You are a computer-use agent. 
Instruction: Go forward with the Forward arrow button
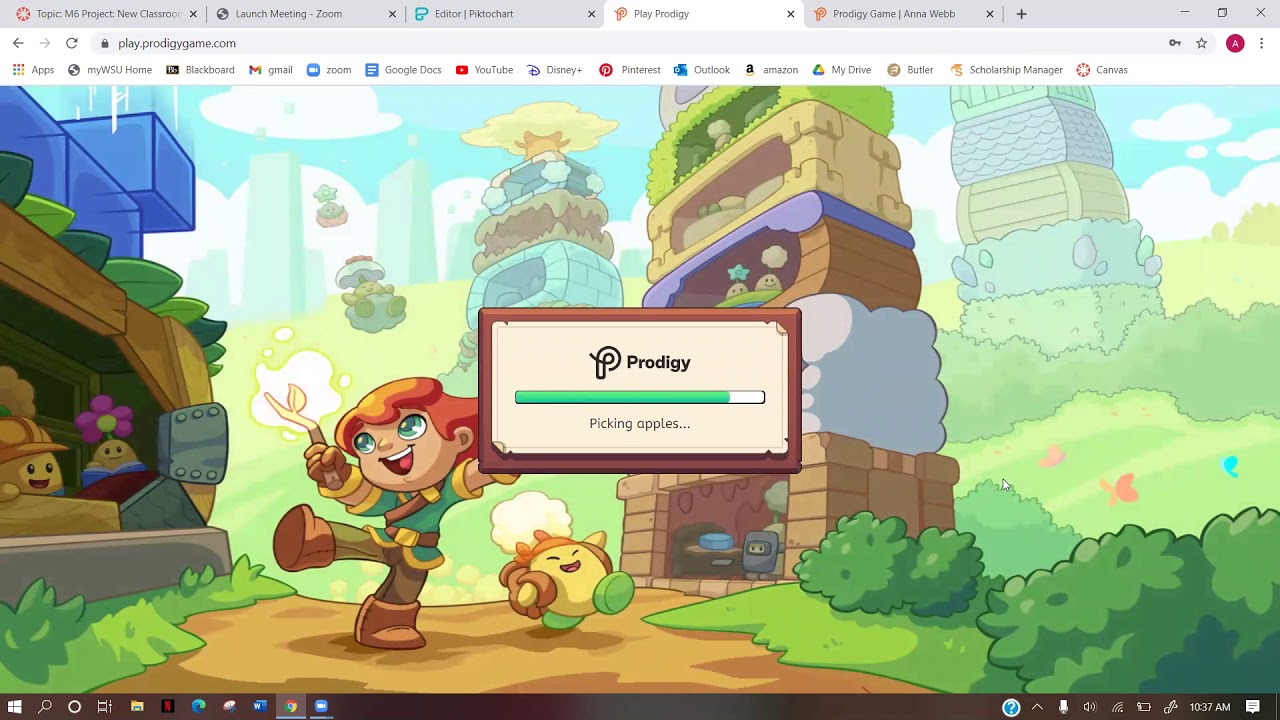45,43
